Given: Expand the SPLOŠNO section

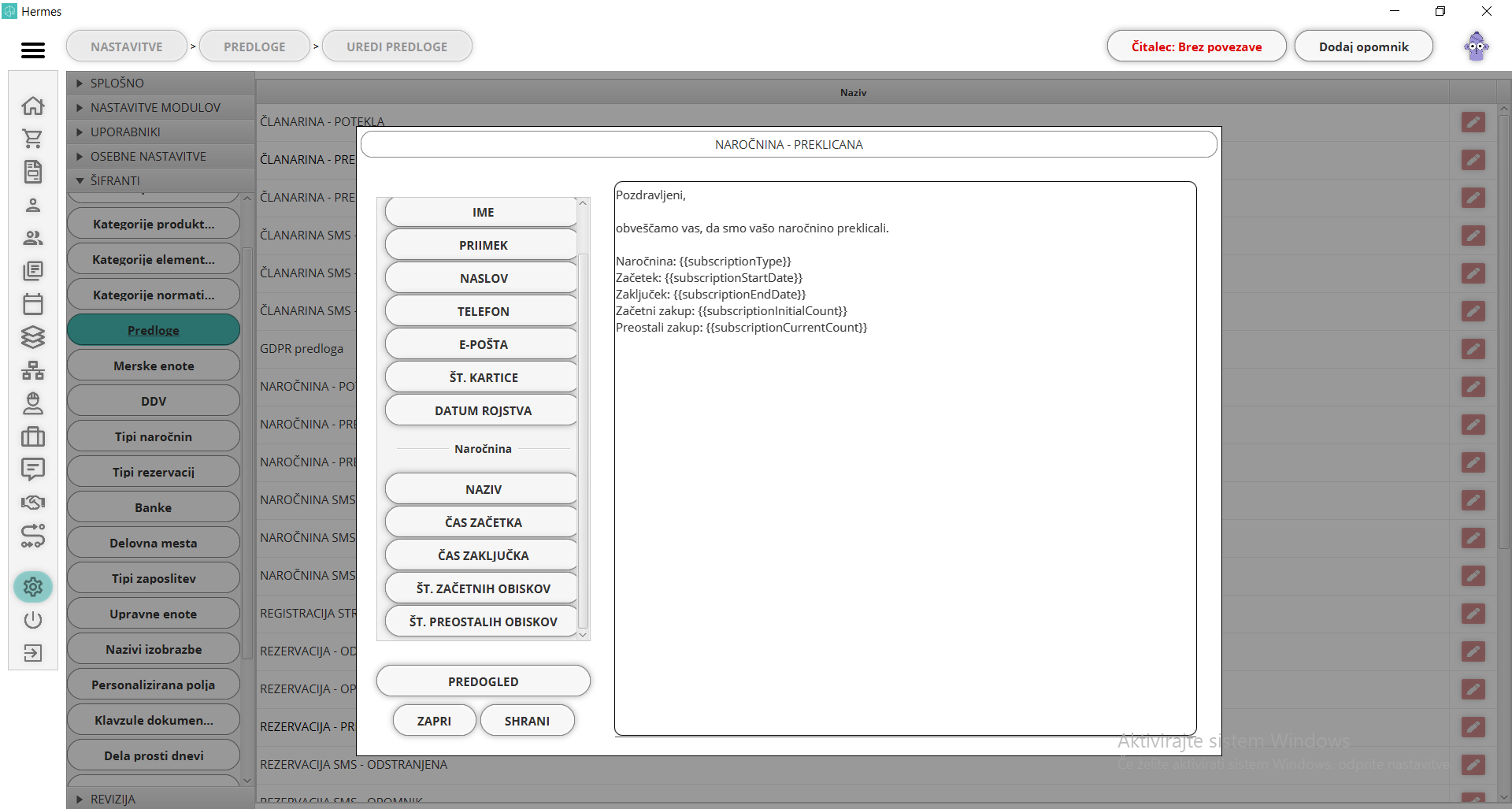Looking at the screenshot, I should point(161,83).
